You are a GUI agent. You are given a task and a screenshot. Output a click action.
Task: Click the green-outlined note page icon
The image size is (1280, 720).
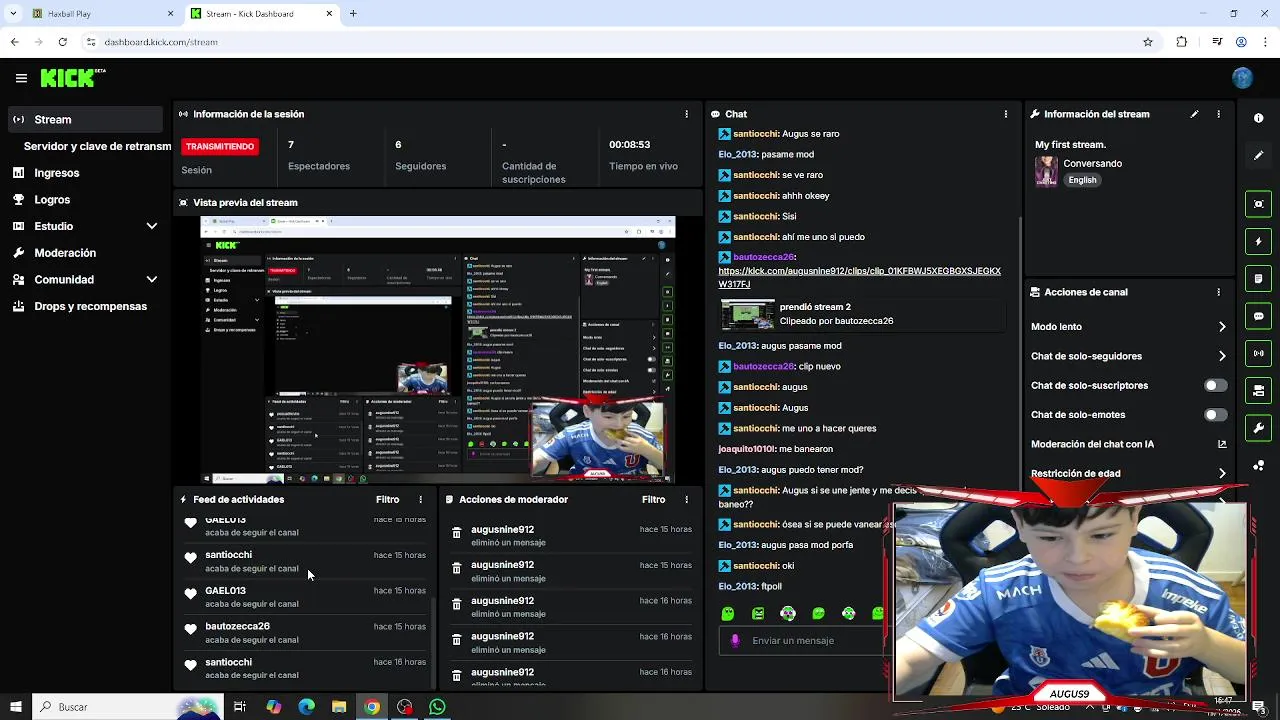pos(1258,278)
